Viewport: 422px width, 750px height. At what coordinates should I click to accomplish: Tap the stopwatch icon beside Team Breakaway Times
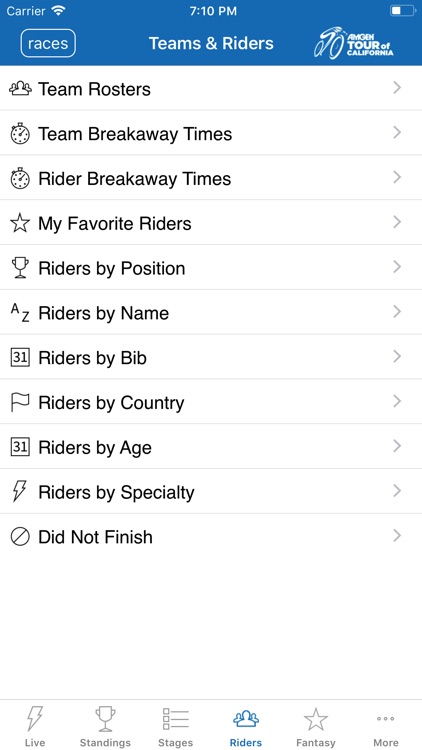click(20, 133)
